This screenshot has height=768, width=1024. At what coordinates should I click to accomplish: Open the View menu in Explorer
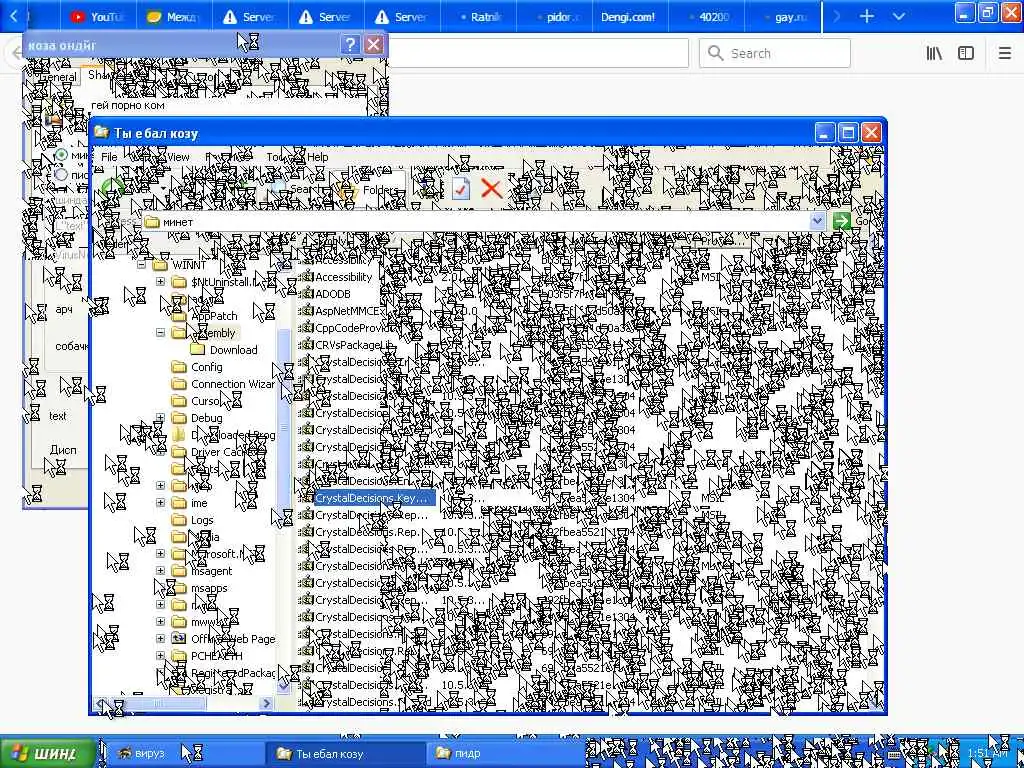pyautogui.click(x=178, y=157)
